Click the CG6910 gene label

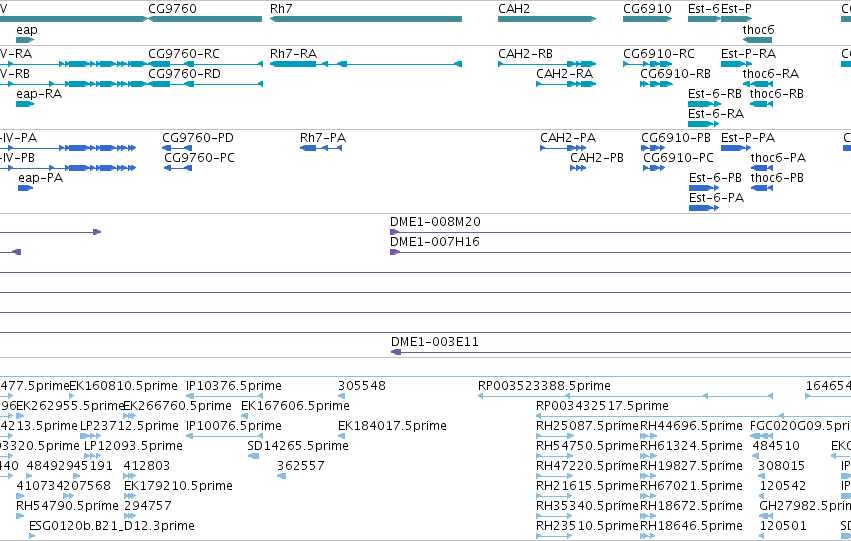click(647, 9)
